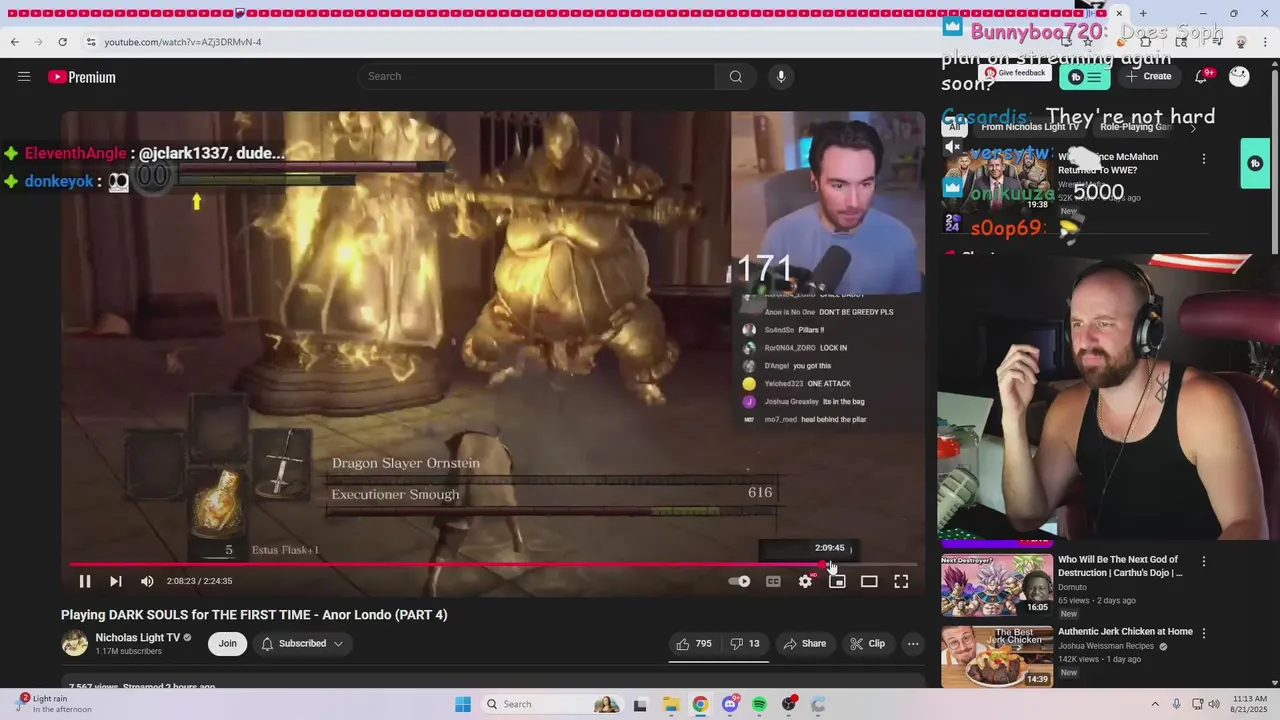The width and height of the screenshot is (1280, 720).
Task: Open the green 1b extension menu button
Action: [1085, 77]
